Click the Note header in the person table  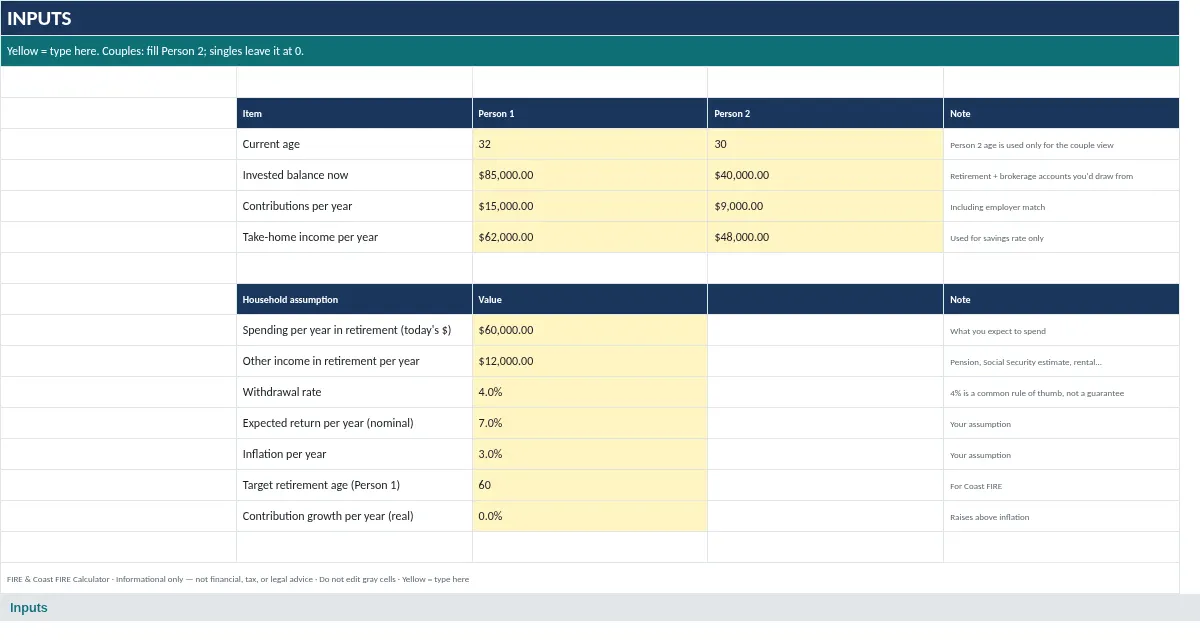point(1061,113)
